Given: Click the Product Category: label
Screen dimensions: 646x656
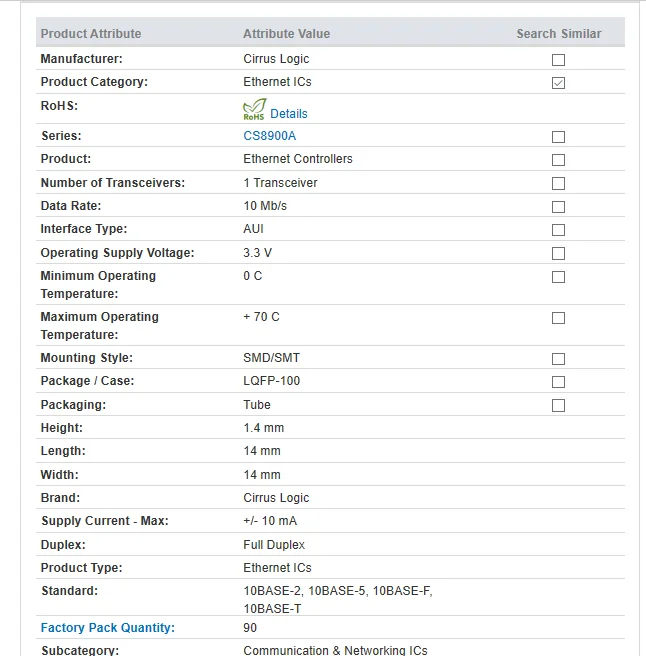Looking at the screenshot, I should point(94,82).
